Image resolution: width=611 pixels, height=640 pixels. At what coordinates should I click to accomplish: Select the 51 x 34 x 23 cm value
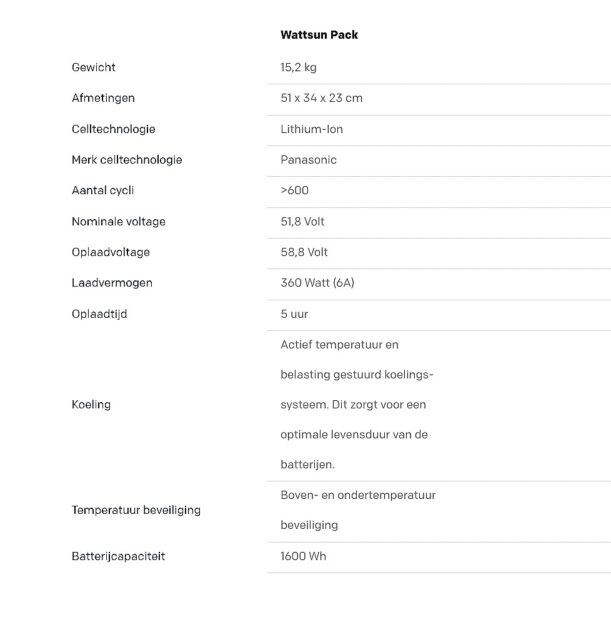coord(322,98)
